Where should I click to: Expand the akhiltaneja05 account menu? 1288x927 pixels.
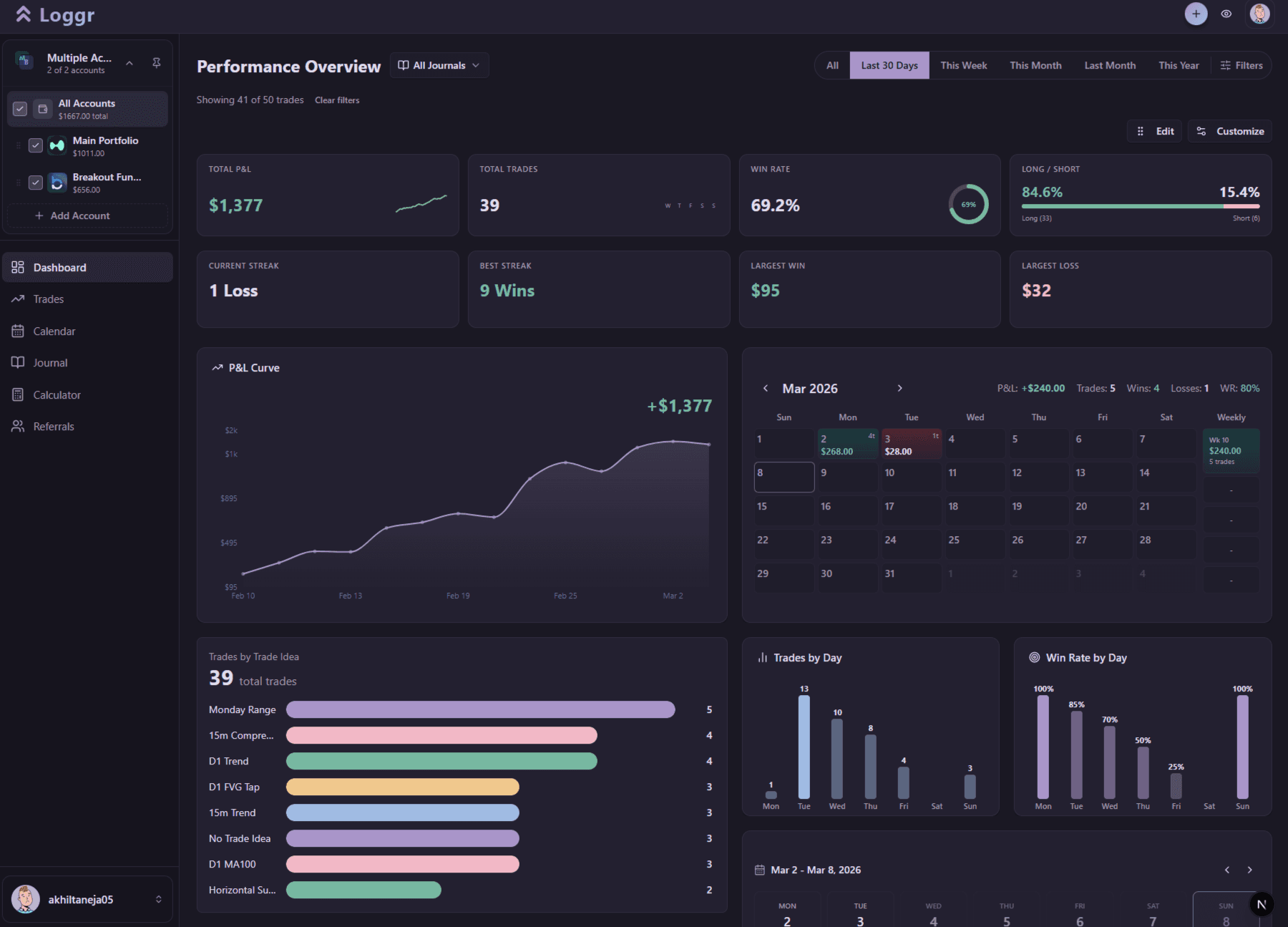[159, 899]
